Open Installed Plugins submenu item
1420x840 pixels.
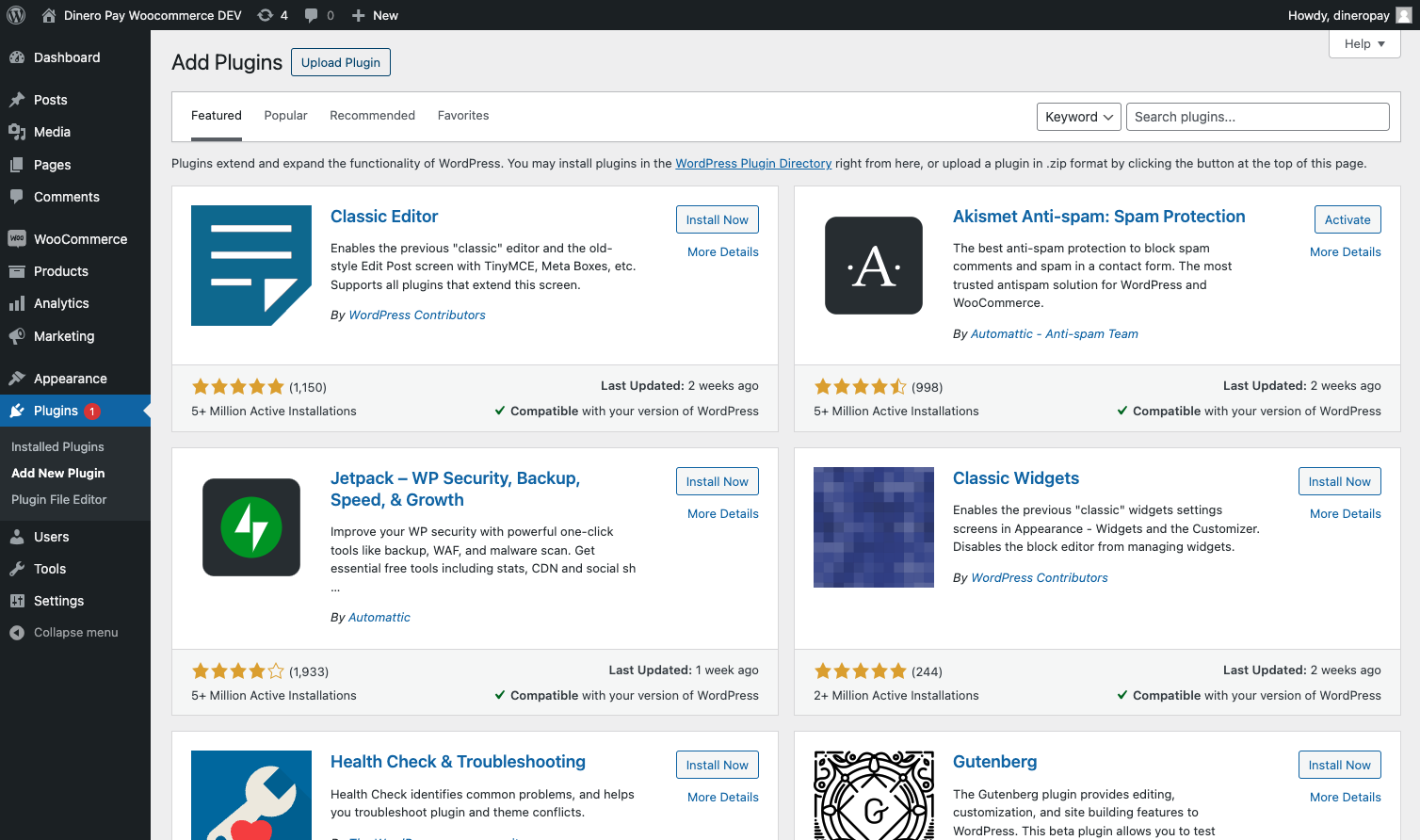tap(57, 446)
